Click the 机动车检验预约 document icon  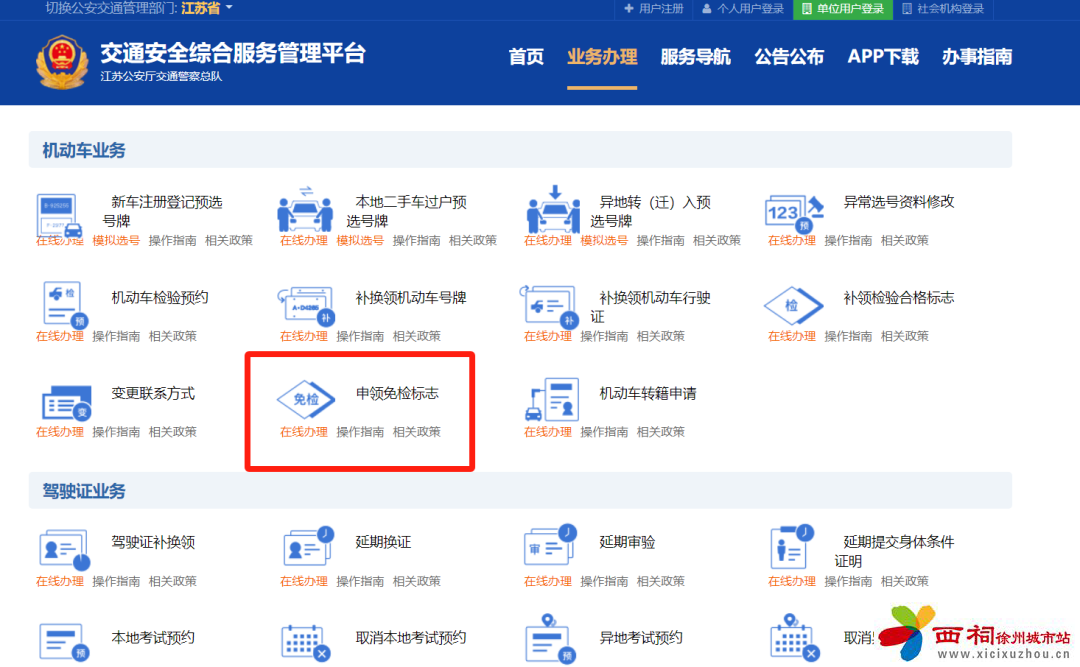pyautogui.click(x=63, y=304)
